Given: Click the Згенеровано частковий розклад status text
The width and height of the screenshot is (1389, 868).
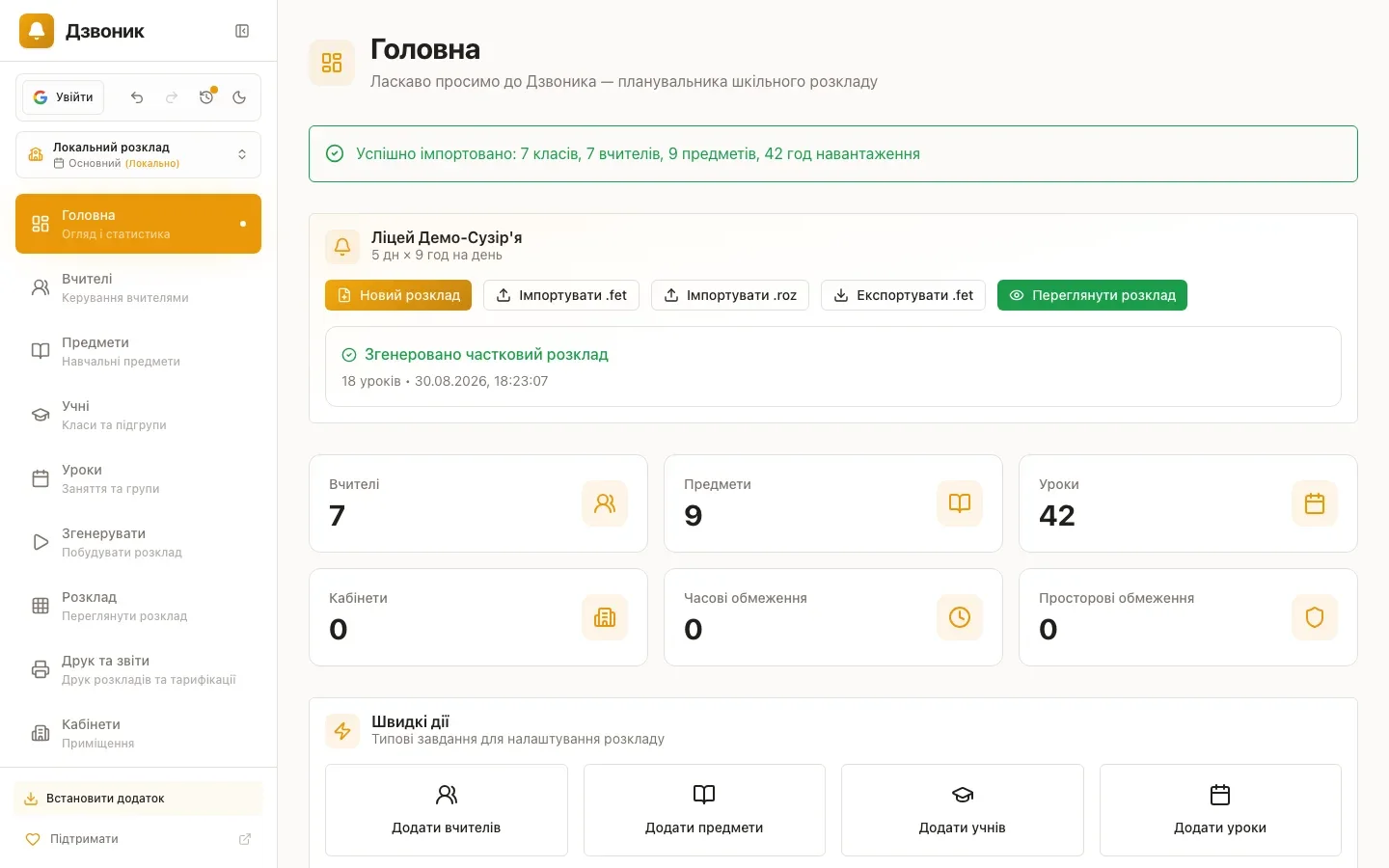Looking at the screenshot, I should pos(486,355).
